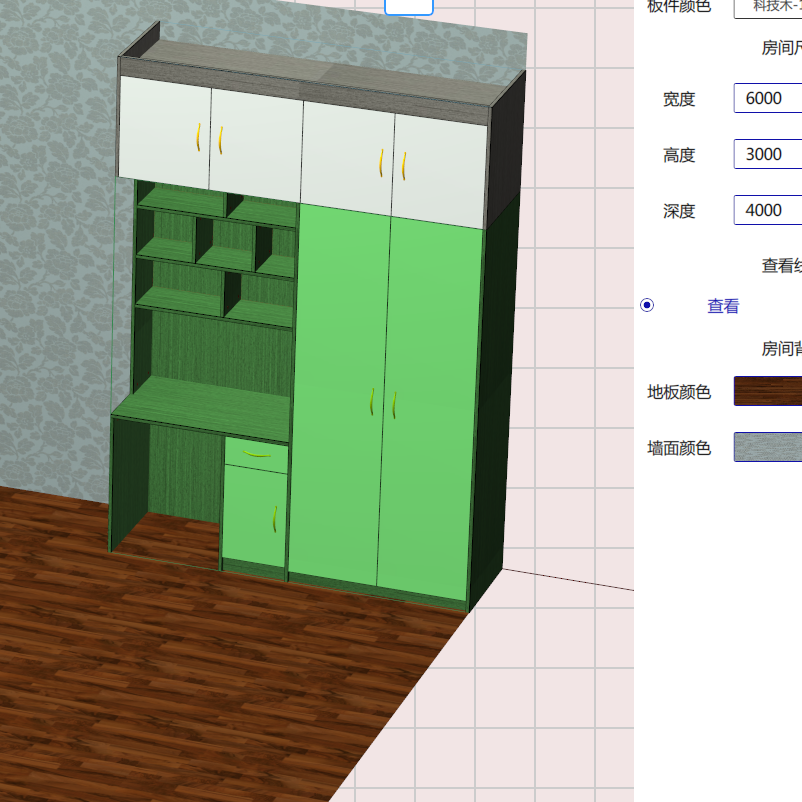The width and height of the screenshot is (802, 802).
Task: Click the 高度 height field showing 3000
Action: click(x=767, y=155)
